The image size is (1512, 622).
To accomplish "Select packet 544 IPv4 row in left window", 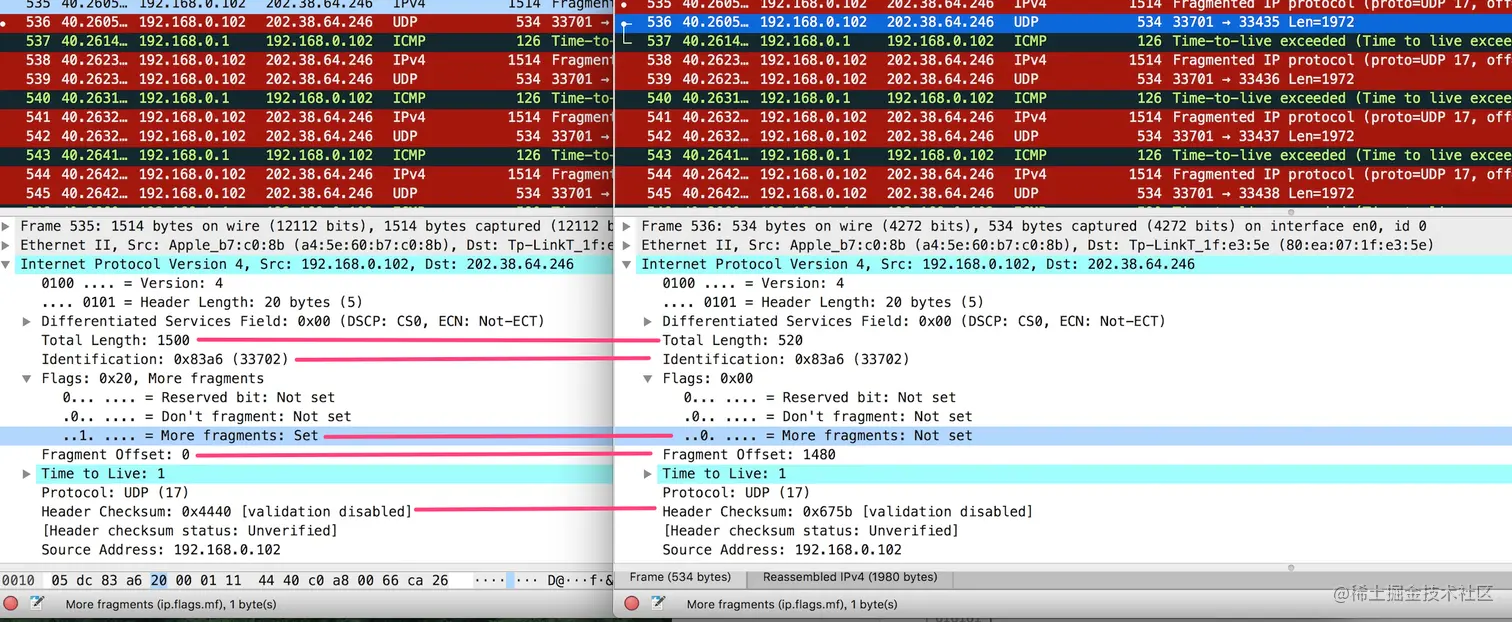I will tap(306, 174).
